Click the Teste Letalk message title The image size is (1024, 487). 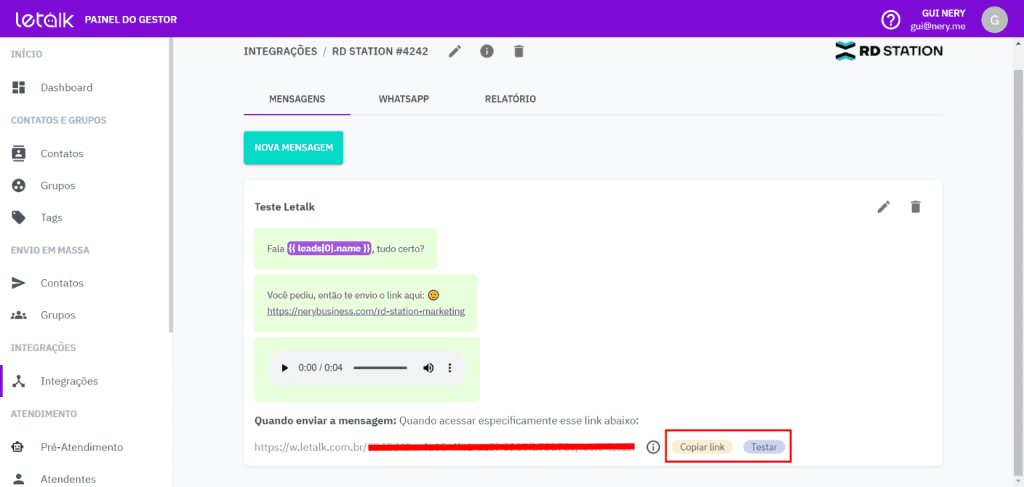coord(285,207)
